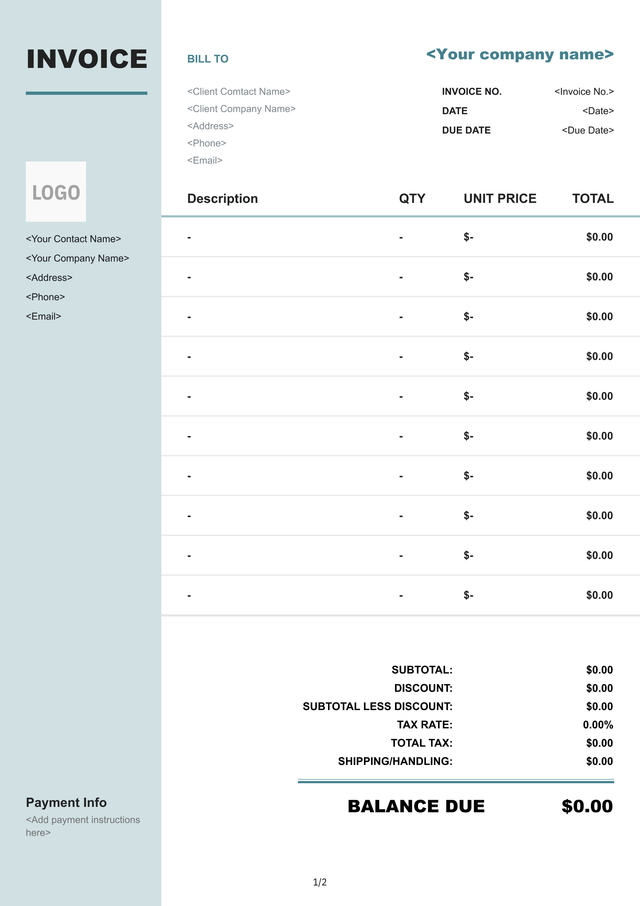Click the <Invoice No.> placeholder field
Screen dimensions: 640x906
point(584,92)
